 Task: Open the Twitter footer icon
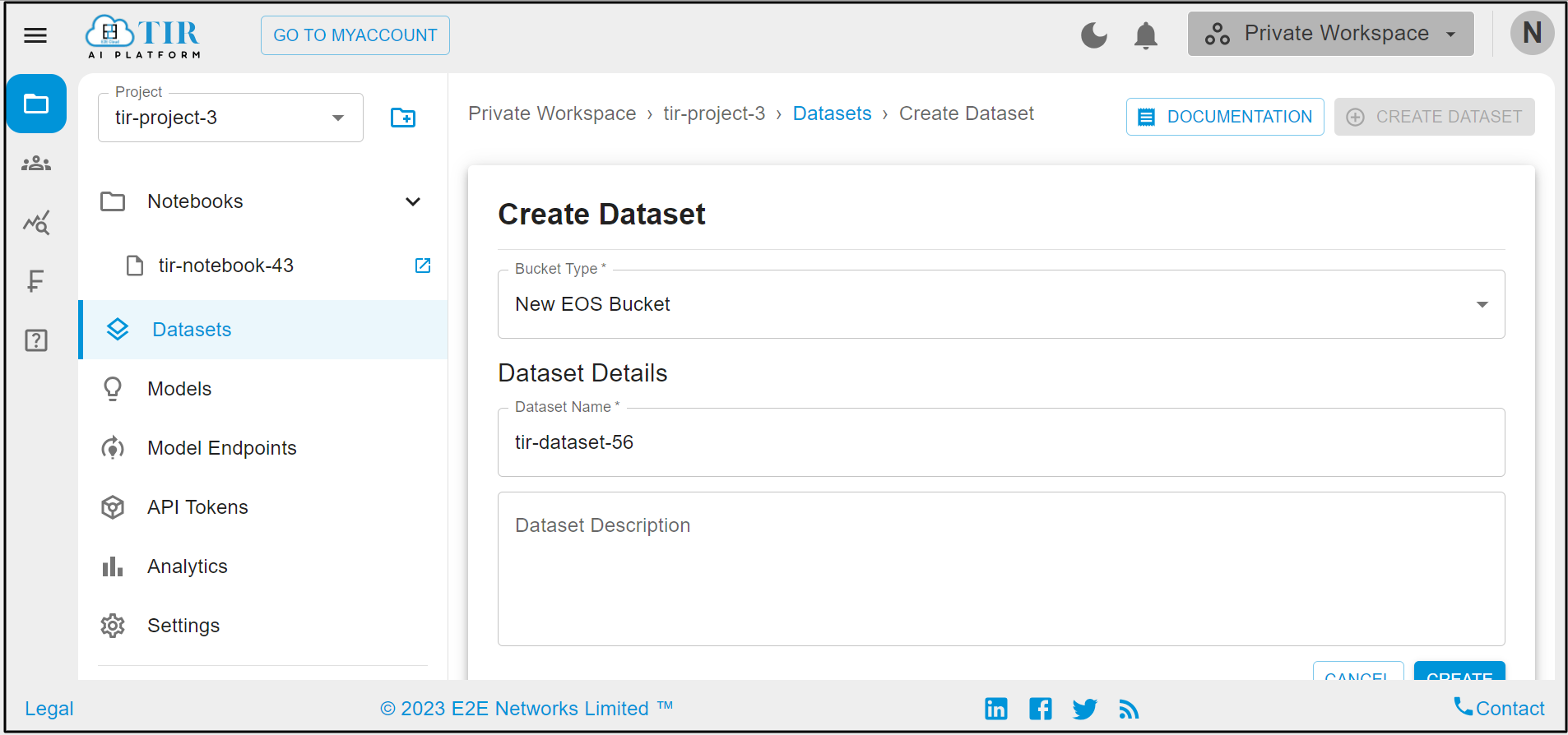(1085, 709)
